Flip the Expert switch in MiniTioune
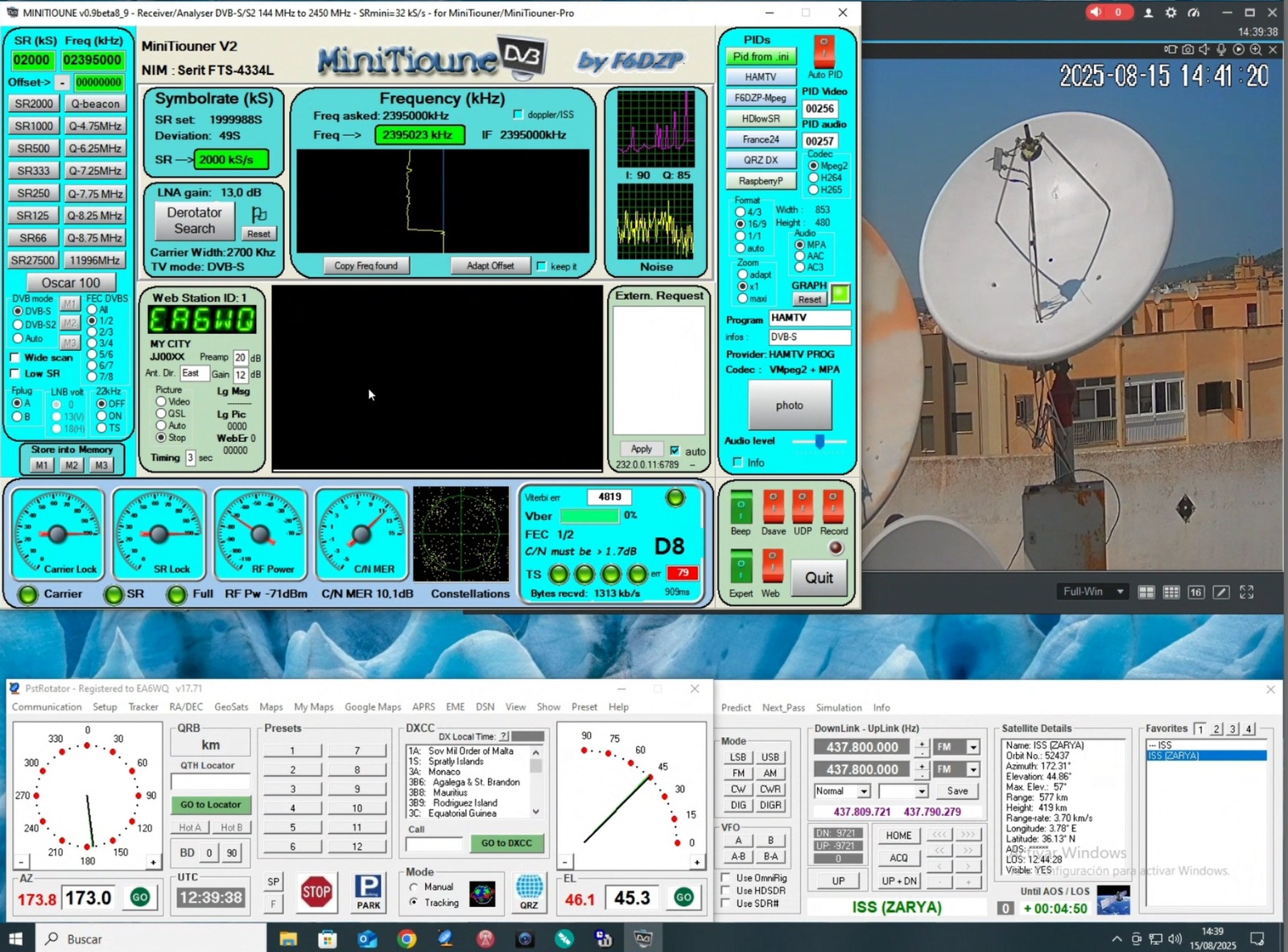 tap(741, 567)
